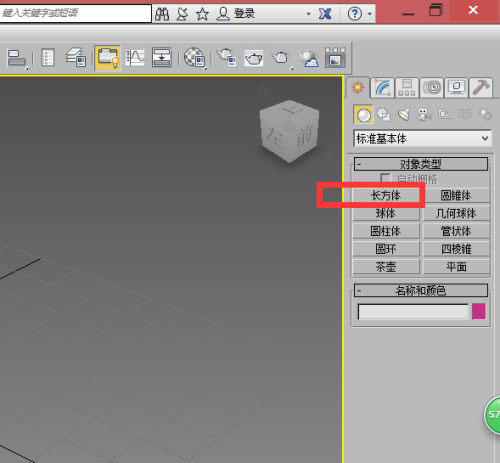
Task: Open the Render Setup teapot icon
Action: pos(227,57)
